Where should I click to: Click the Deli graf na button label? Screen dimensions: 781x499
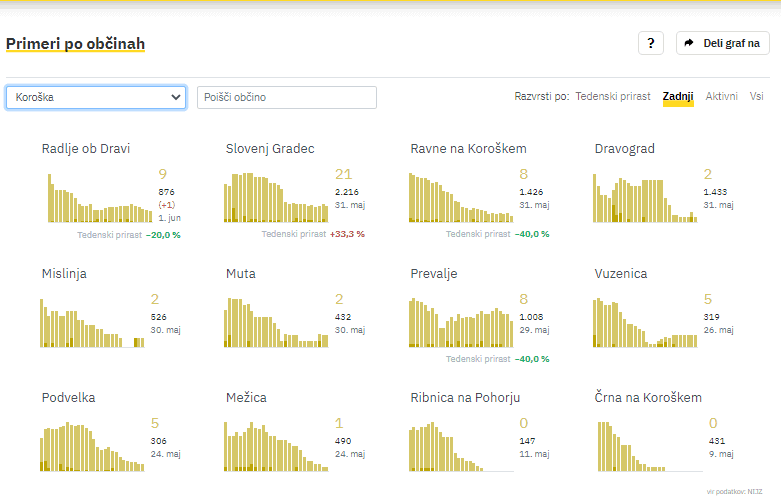coord(731,43)
